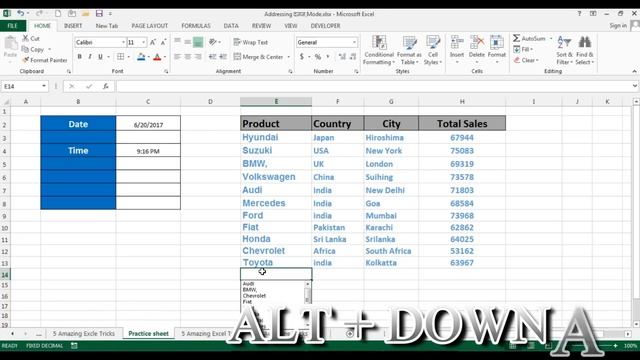Screen dimensions: 640x360
Task: Switch to the INSERT ribbon tab
Action: [x=73, y=26]
